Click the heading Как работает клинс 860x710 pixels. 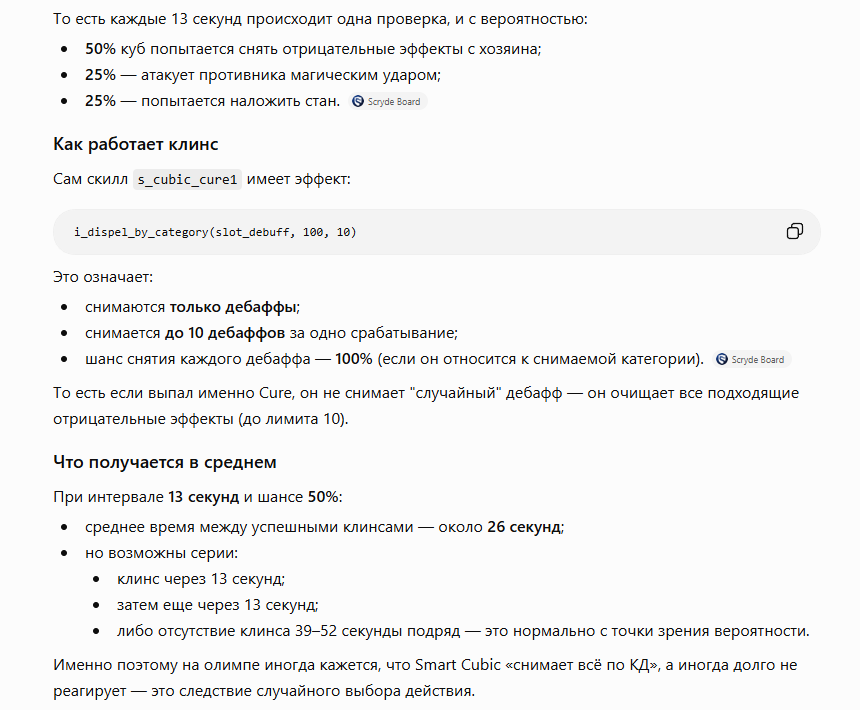(x=135, y=144)
